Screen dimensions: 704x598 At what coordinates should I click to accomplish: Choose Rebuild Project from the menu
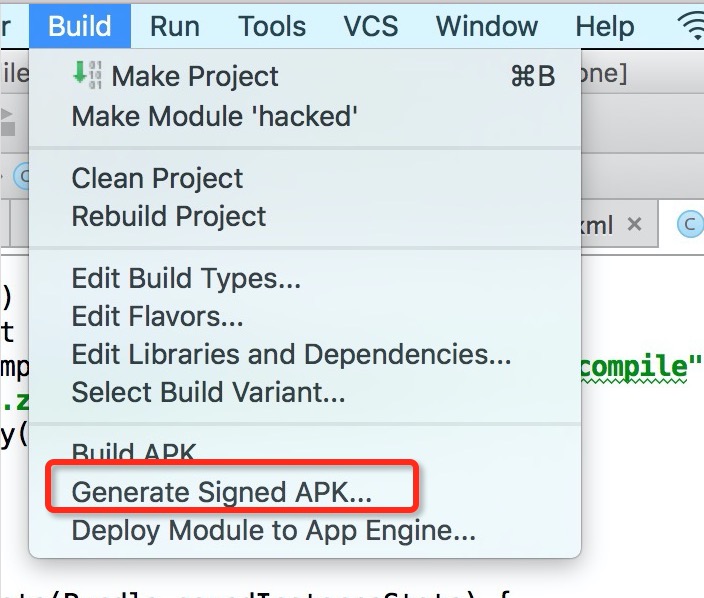[169, 216]
